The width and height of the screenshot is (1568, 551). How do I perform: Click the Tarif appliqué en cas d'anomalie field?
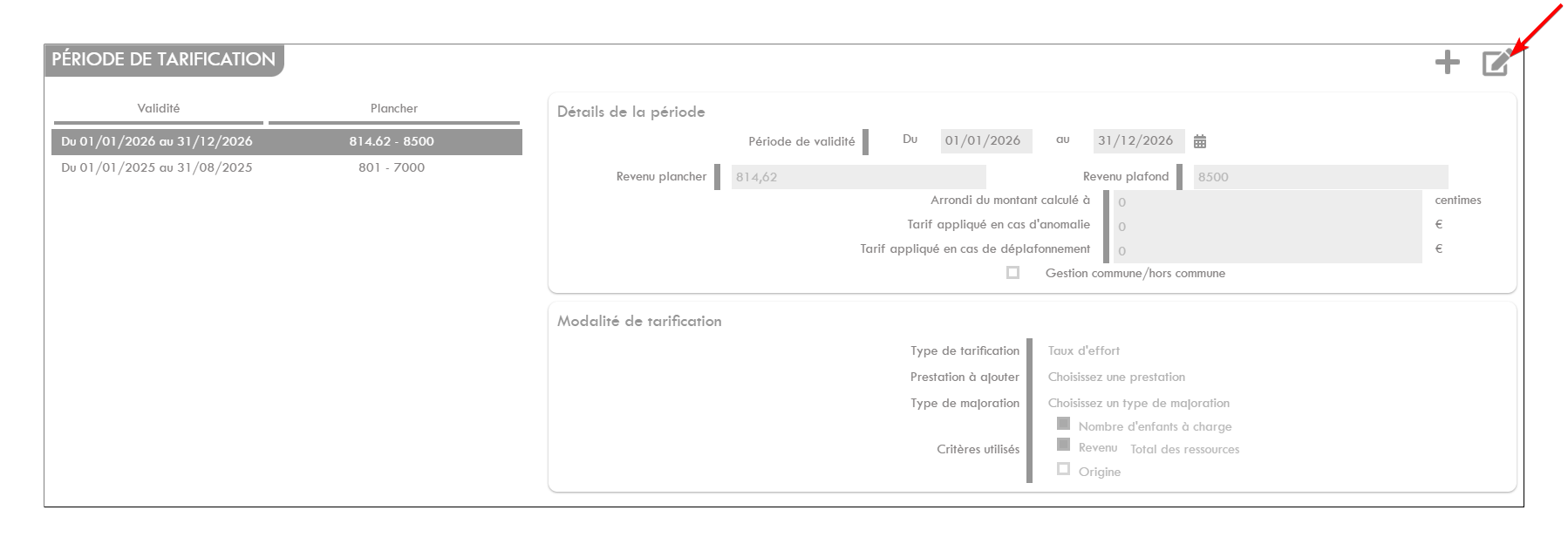click(1267, 226)
